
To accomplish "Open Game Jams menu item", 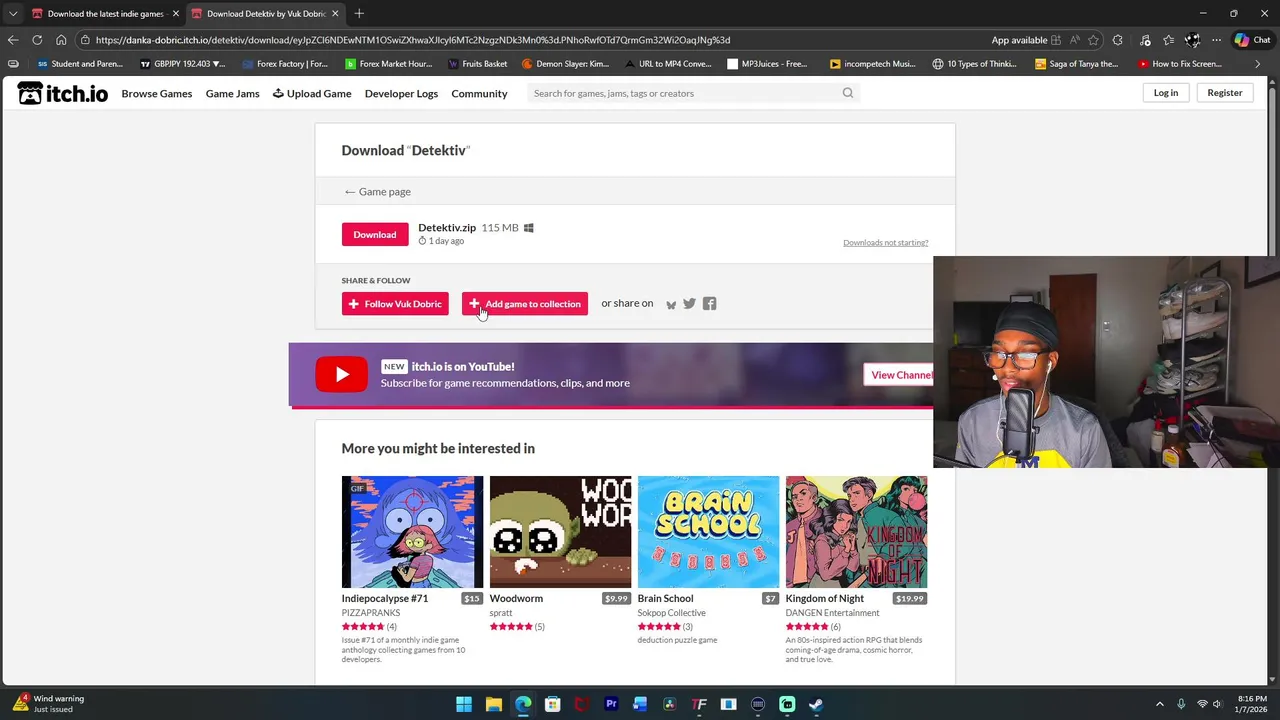I will coord(232,93).
